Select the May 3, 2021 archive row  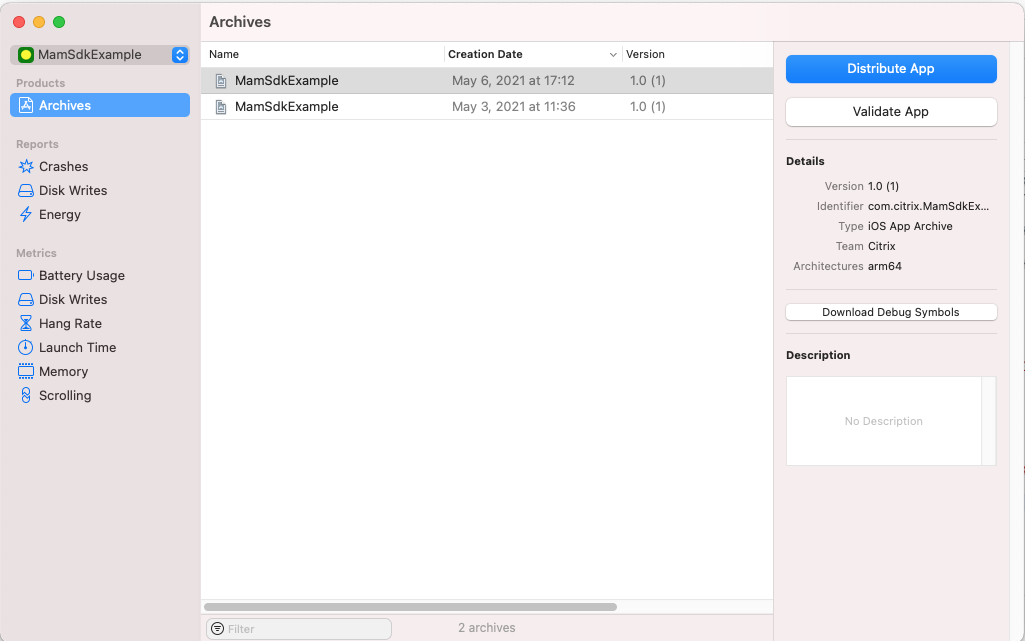coord(487,107)
